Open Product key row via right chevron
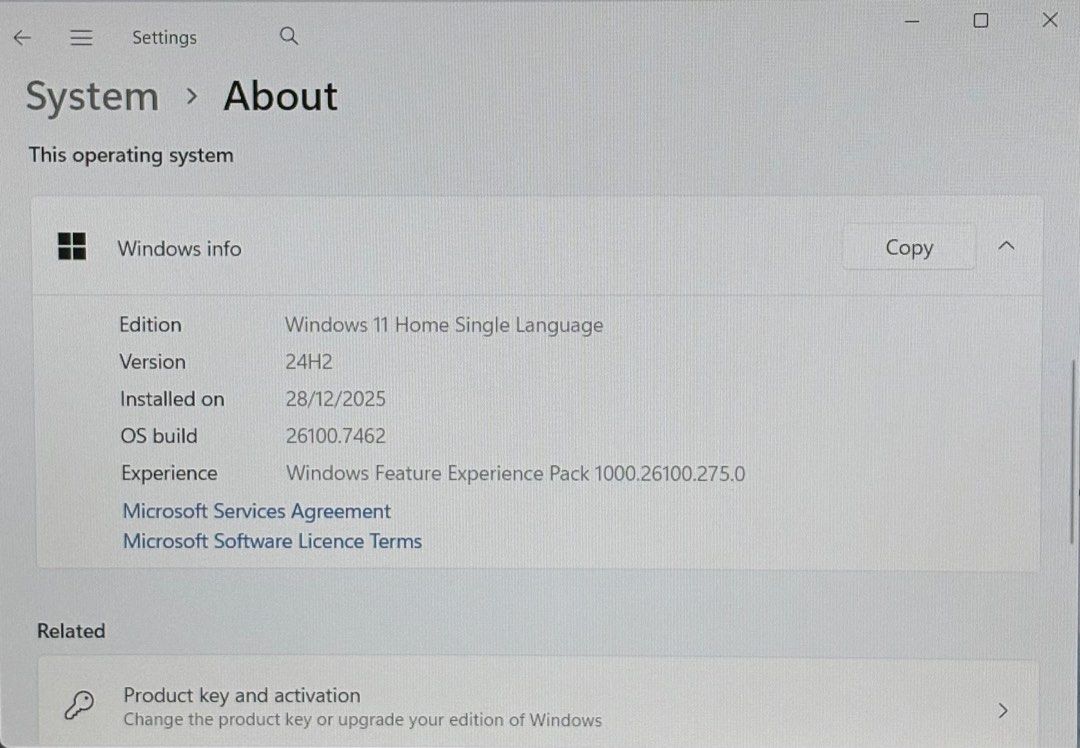 tap(1003, 710)
